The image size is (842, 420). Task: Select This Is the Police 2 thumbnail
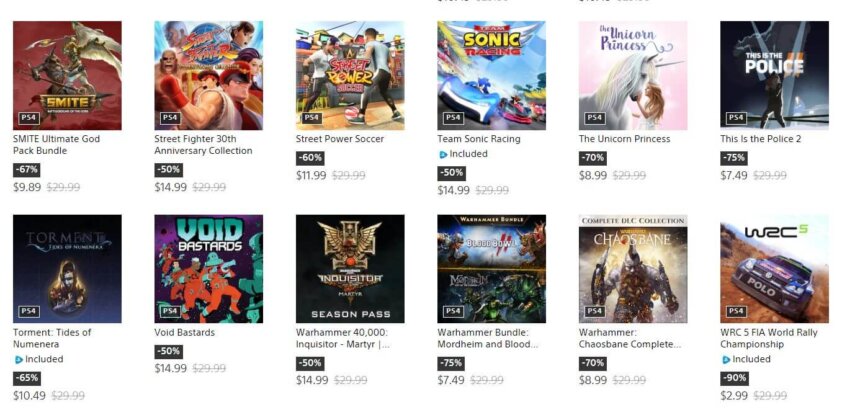pos(774,75)
